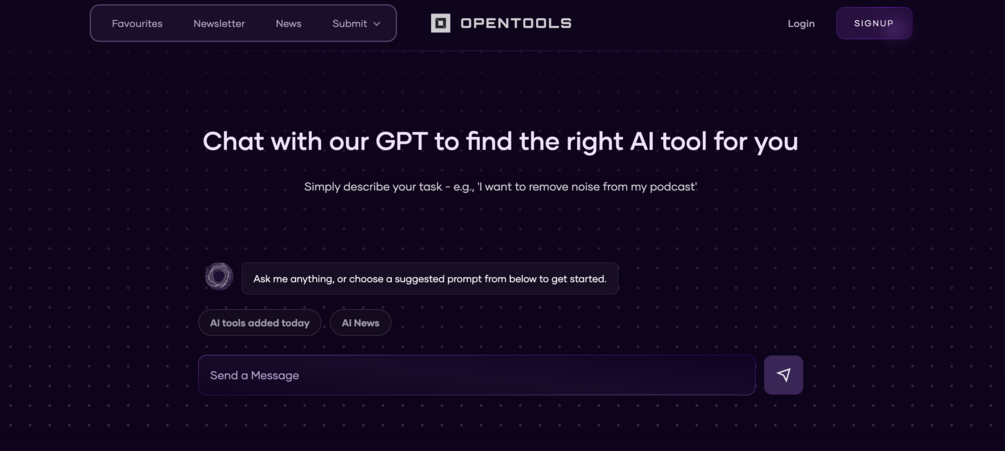Screen dimensions: 1005x451
Task: Open Favourites in the navigation bar
Action: click(x=137, y=24)
